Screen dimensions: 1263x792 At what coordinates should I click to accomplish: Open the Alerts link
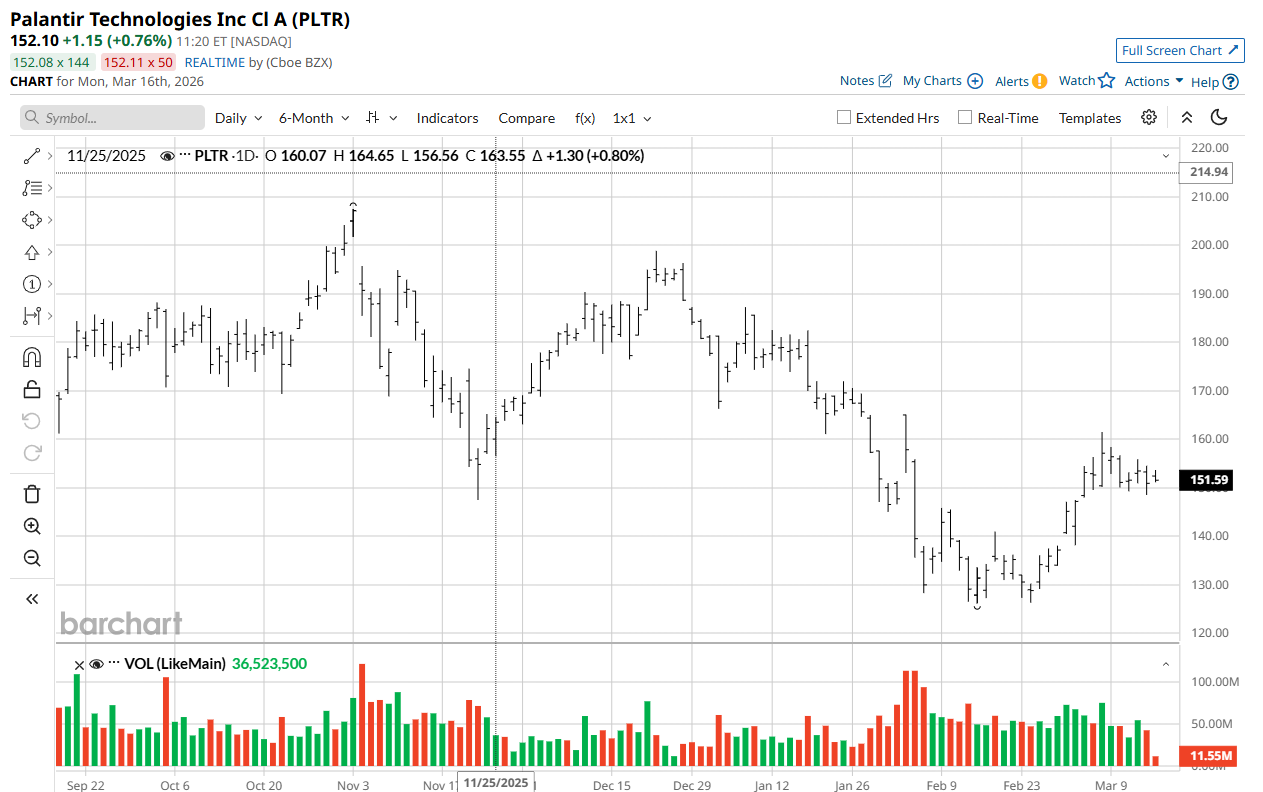click(1012, 81)
